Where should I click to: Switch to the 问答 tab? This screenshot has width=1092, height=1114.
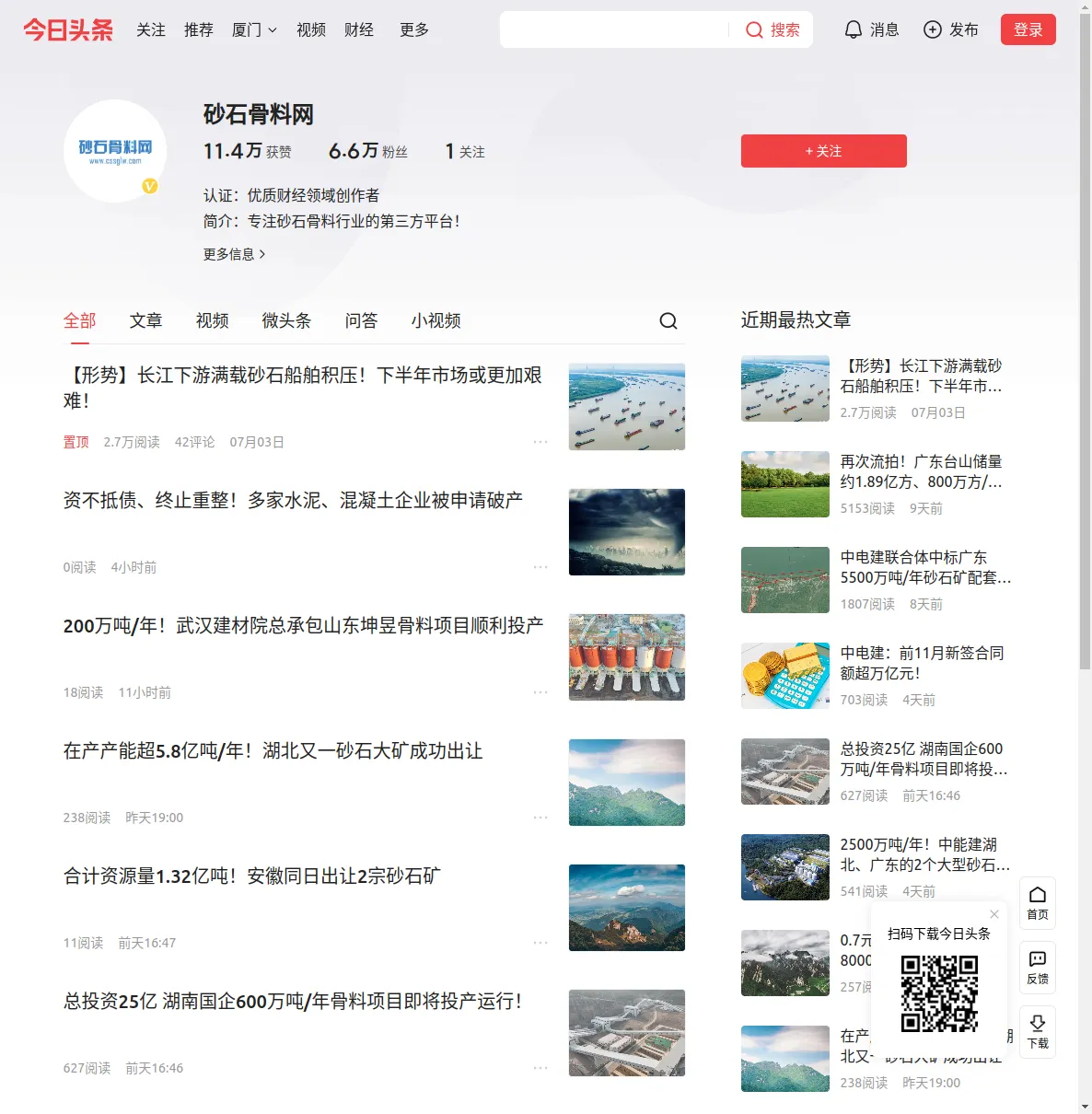(x=362, y=320)
